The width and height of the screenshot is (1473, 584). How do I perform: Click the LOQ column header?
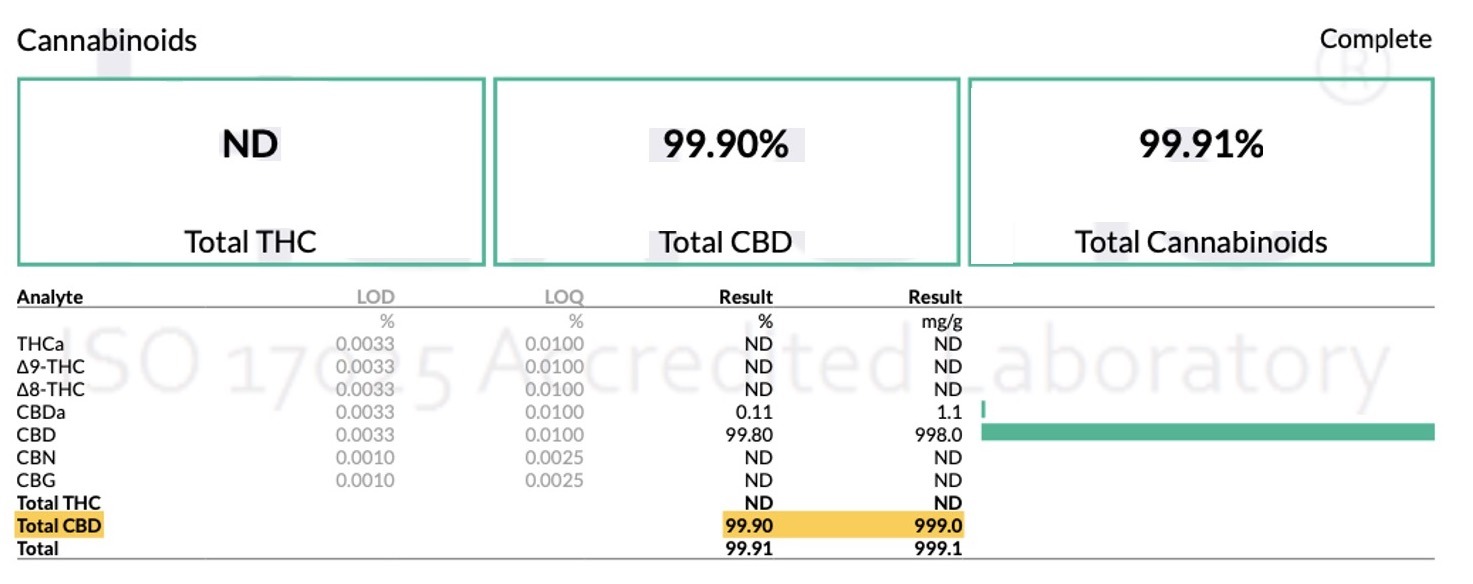point(563,297)
